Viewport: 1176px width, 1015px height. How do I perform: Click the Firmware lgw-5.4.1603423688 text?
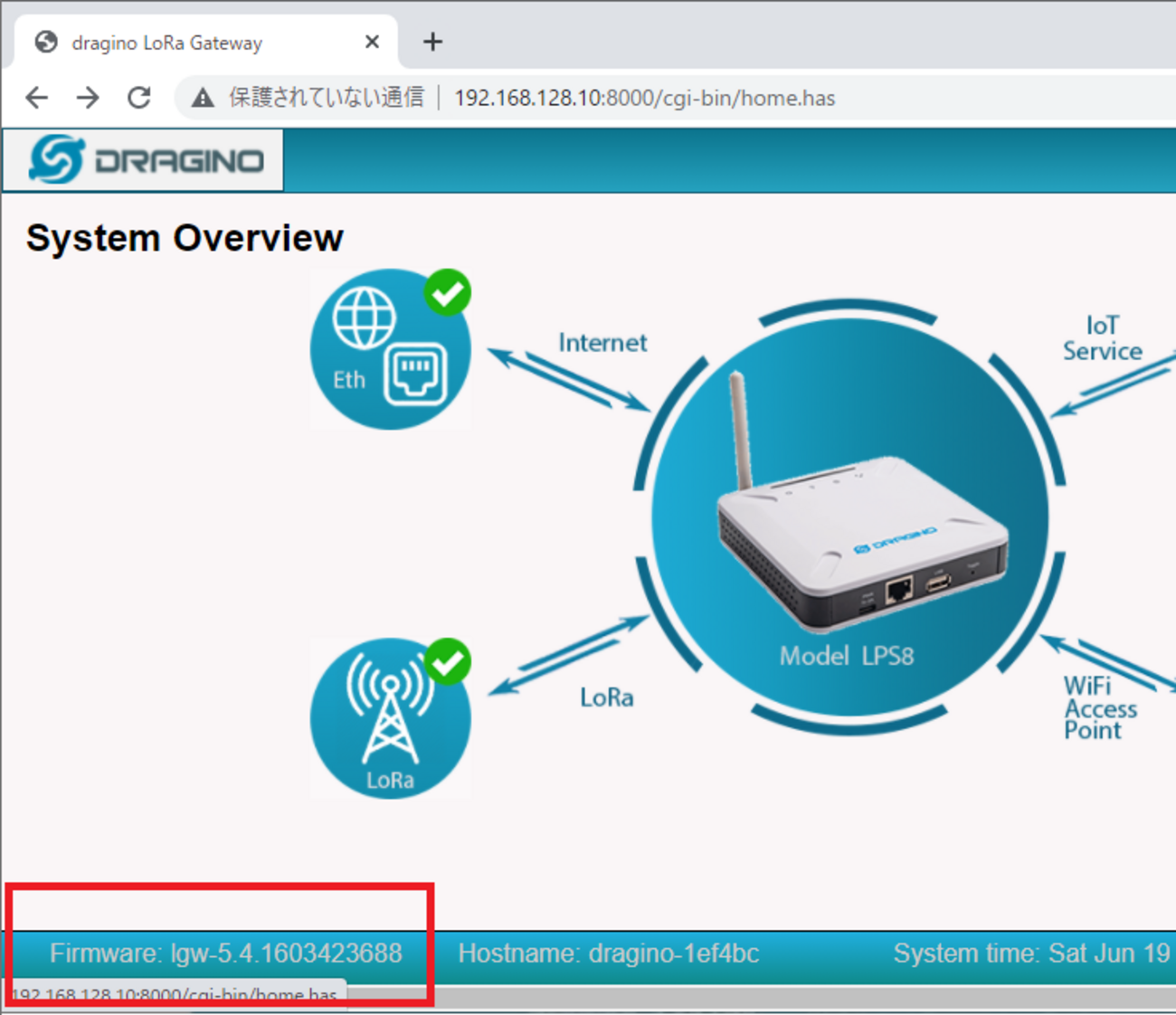tap(226, 953)
